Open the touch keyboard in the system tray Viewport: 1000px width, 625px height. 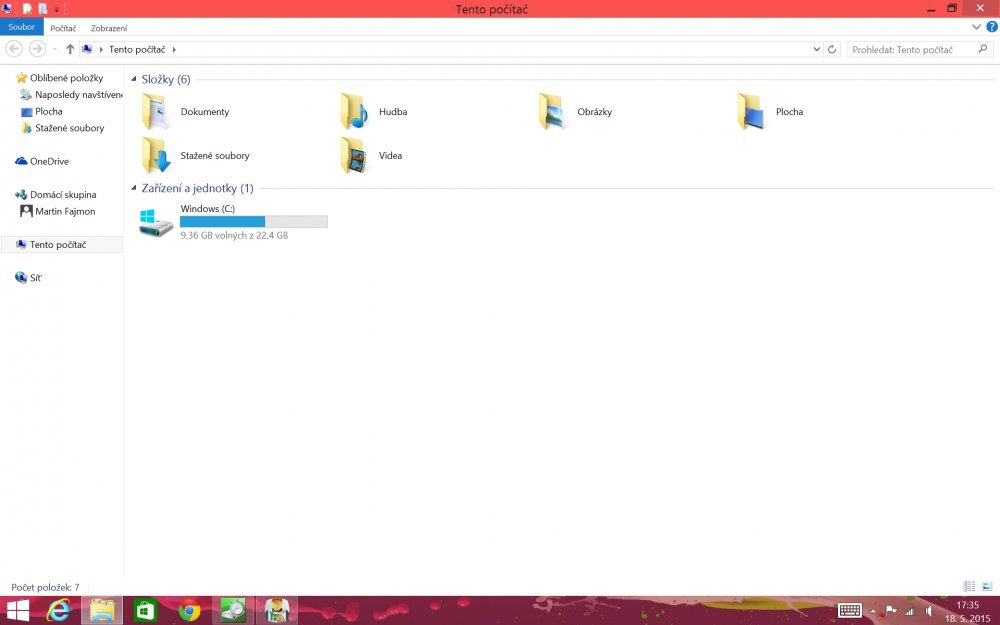[x=850, y=610]
